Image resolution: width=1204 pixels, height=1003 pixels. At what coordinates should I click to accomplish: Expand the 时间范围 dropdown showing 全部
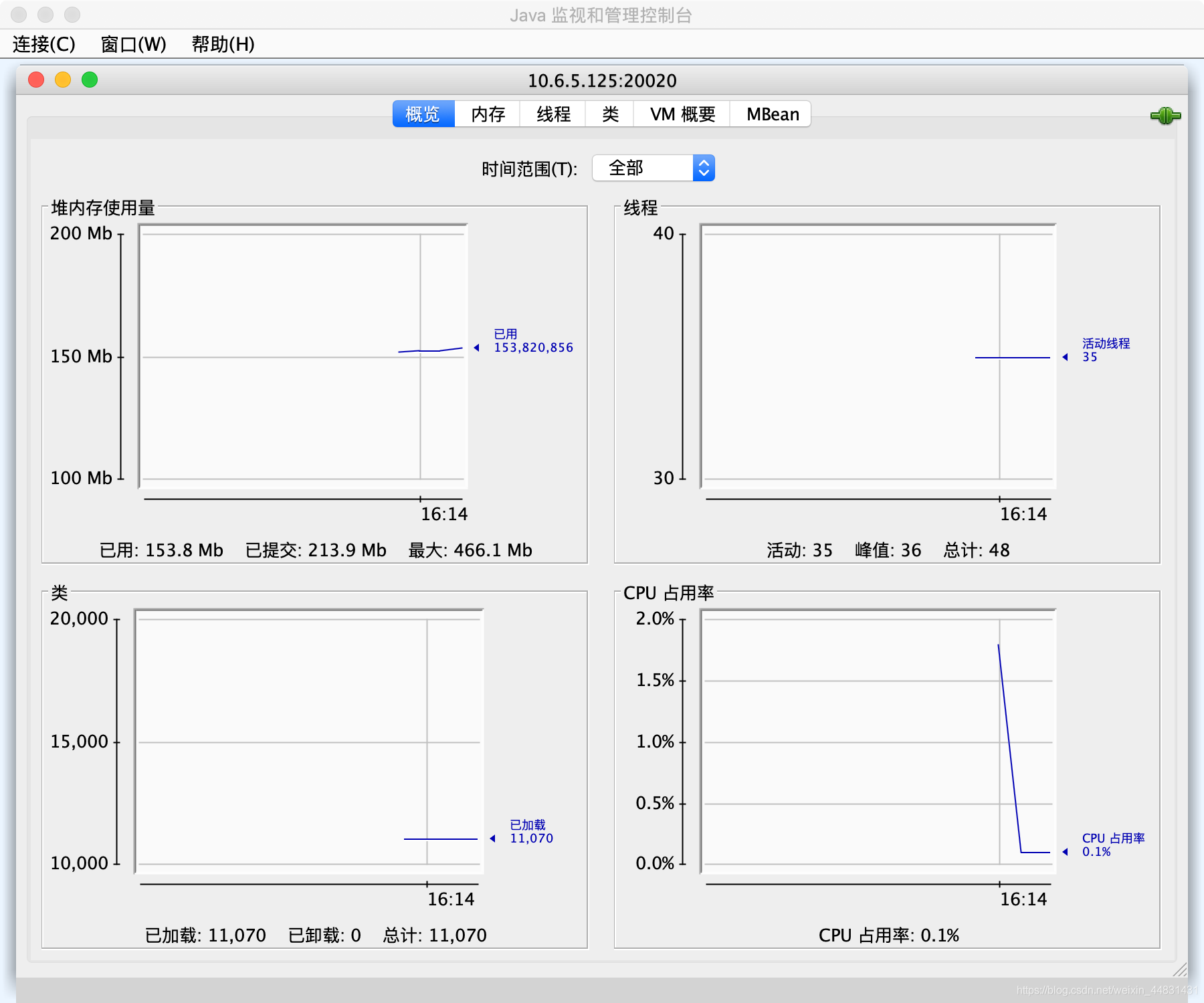point(654,168)
